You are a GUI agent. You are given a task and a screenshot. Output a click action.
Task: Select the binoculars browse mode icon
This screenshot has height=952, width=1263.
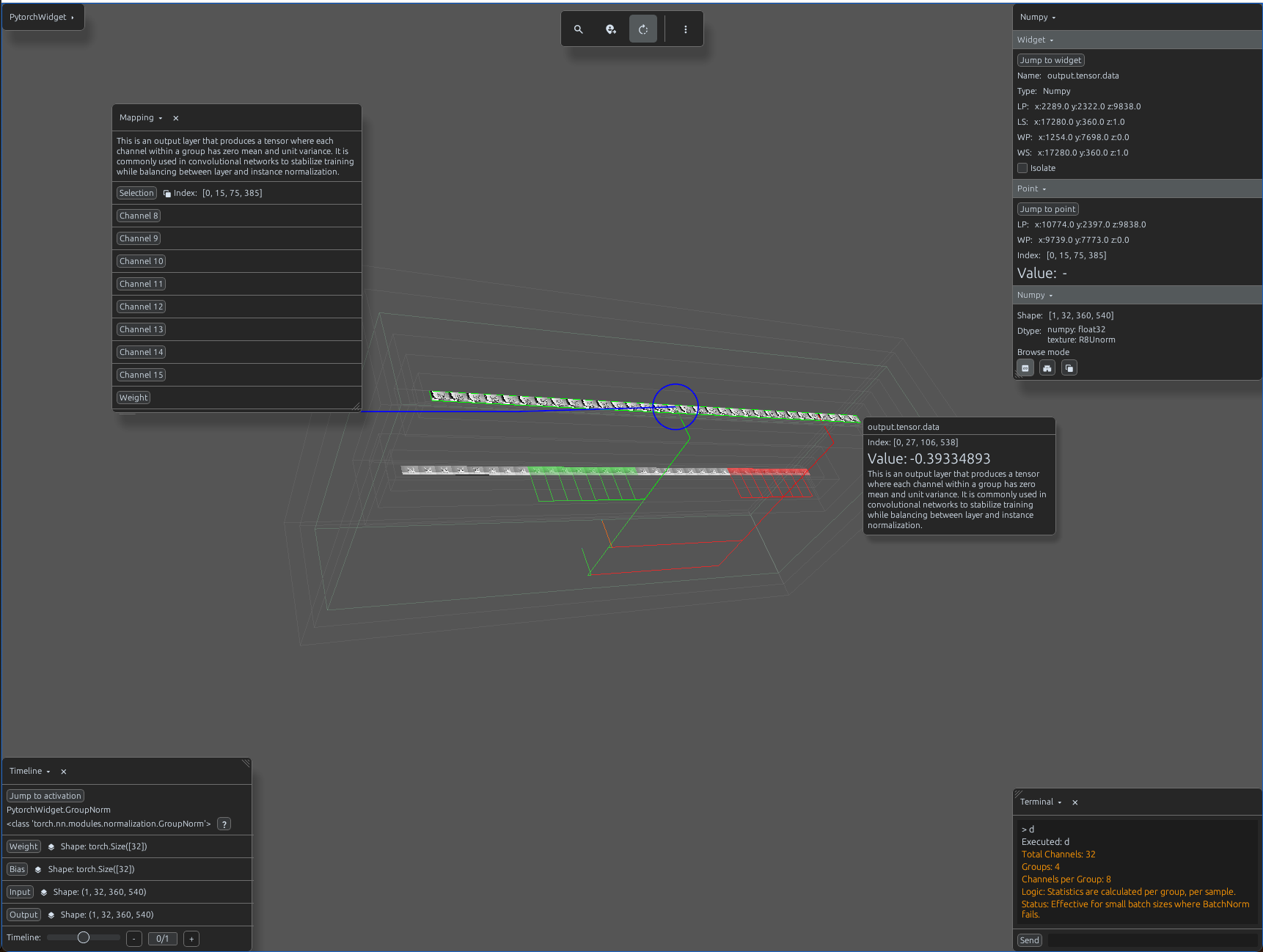[1047, 368]
